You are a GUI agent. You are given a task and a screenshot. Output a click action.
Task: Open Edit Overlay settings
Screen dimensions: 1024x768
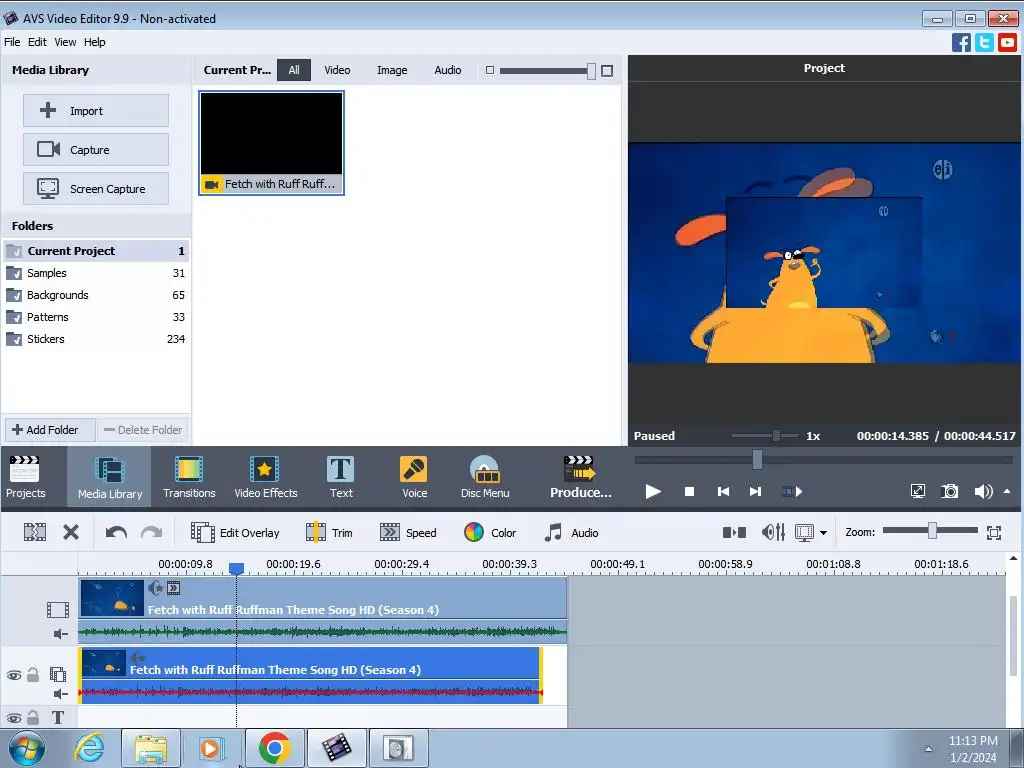[235, 532]
